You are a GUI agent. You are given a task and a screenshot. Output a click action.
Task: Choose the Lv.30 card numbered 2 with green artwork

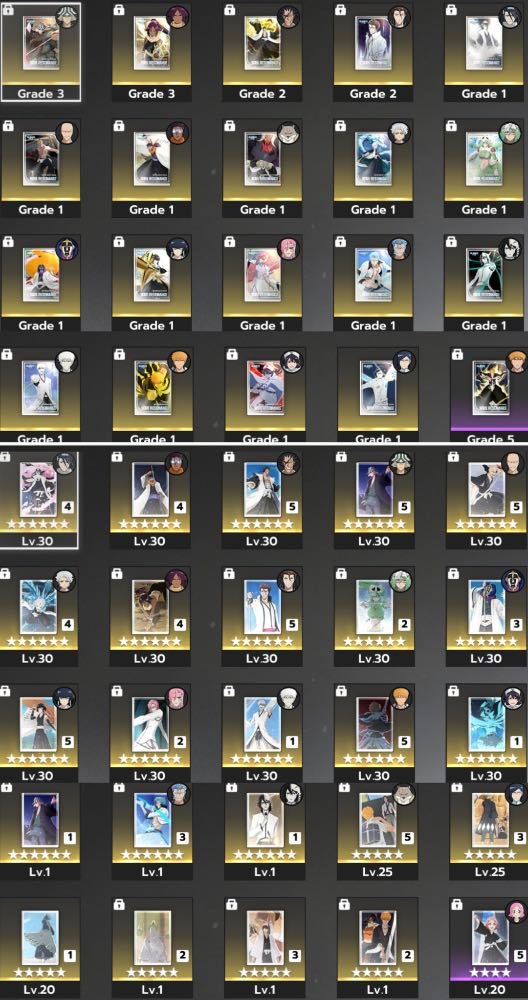[x=376, y=617]
